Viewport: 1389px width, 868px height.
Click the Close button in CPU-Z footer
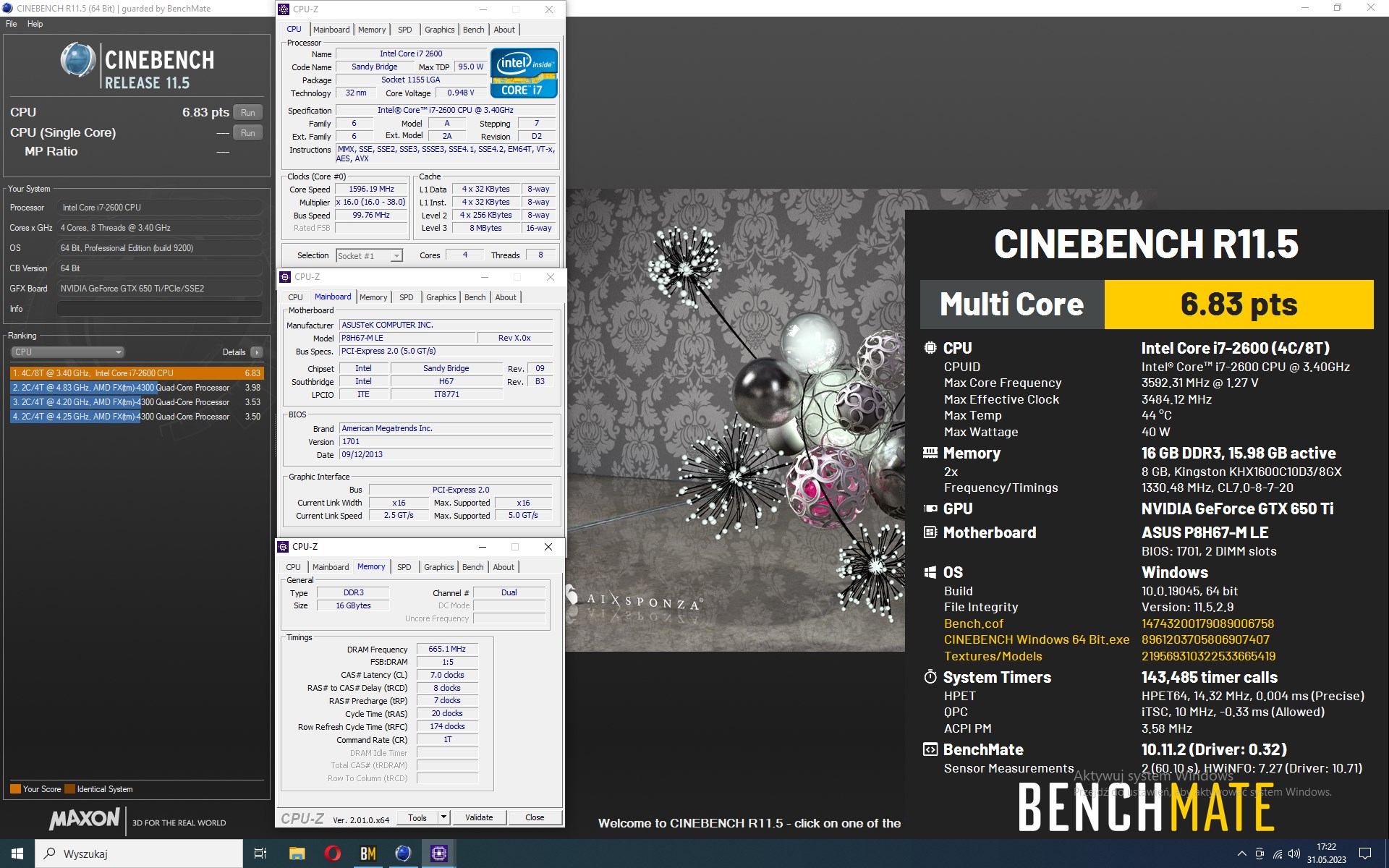535,817
